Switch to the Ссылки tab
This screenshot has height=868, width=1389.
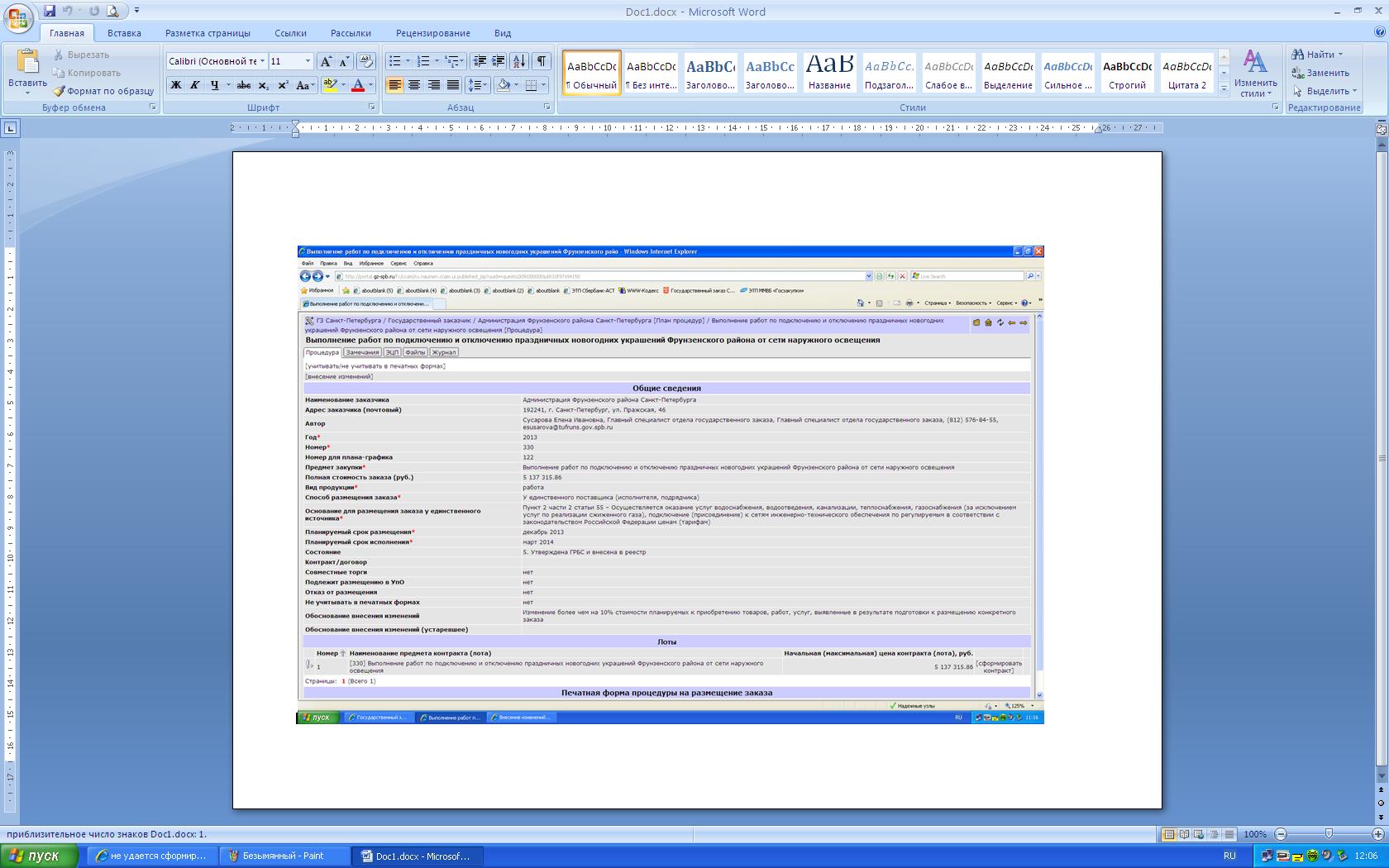click(x=290, y=33)
